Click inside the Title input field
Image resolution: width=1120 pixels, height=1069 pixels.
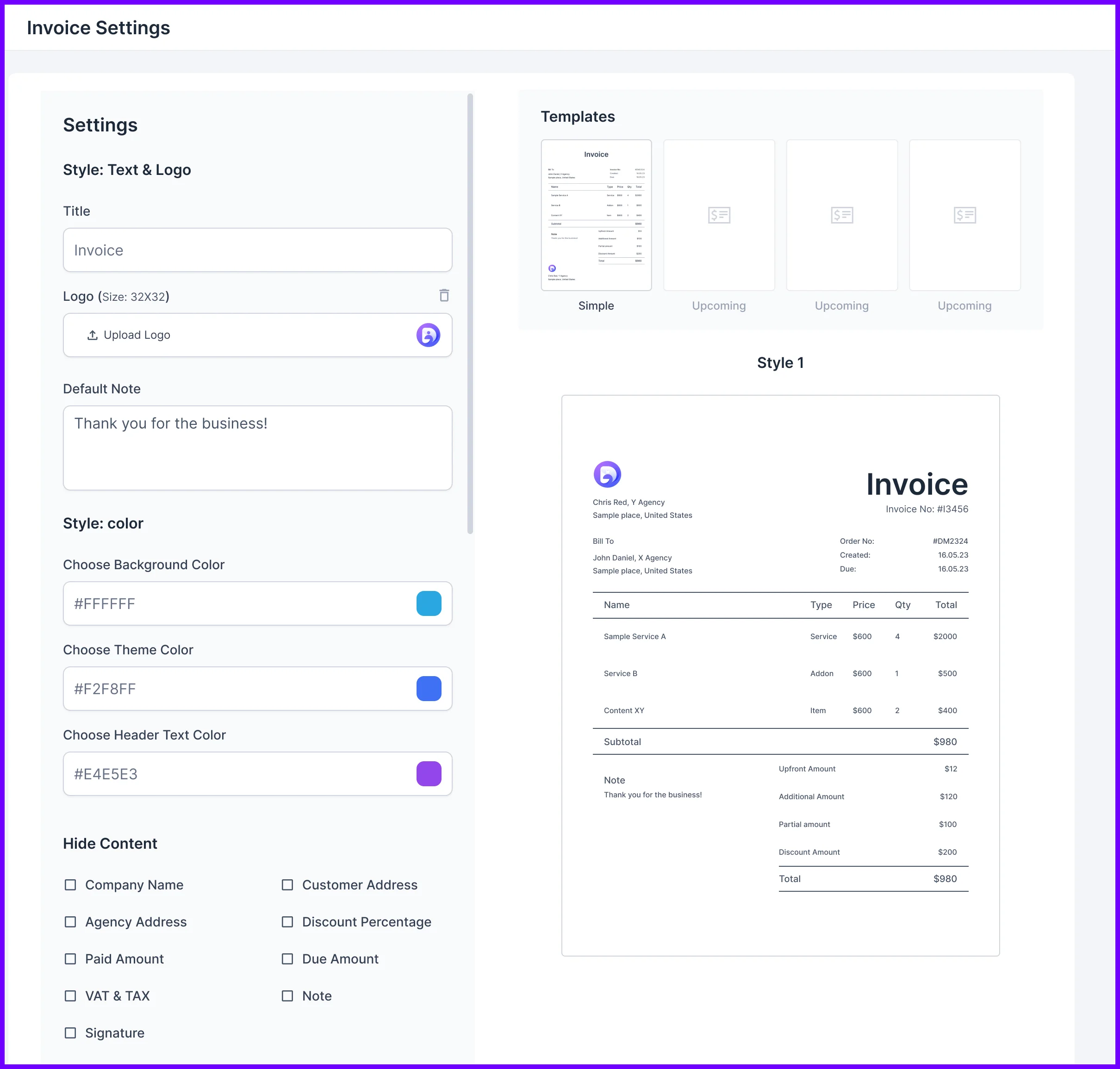pyautogui.click(x=257, y=249)
